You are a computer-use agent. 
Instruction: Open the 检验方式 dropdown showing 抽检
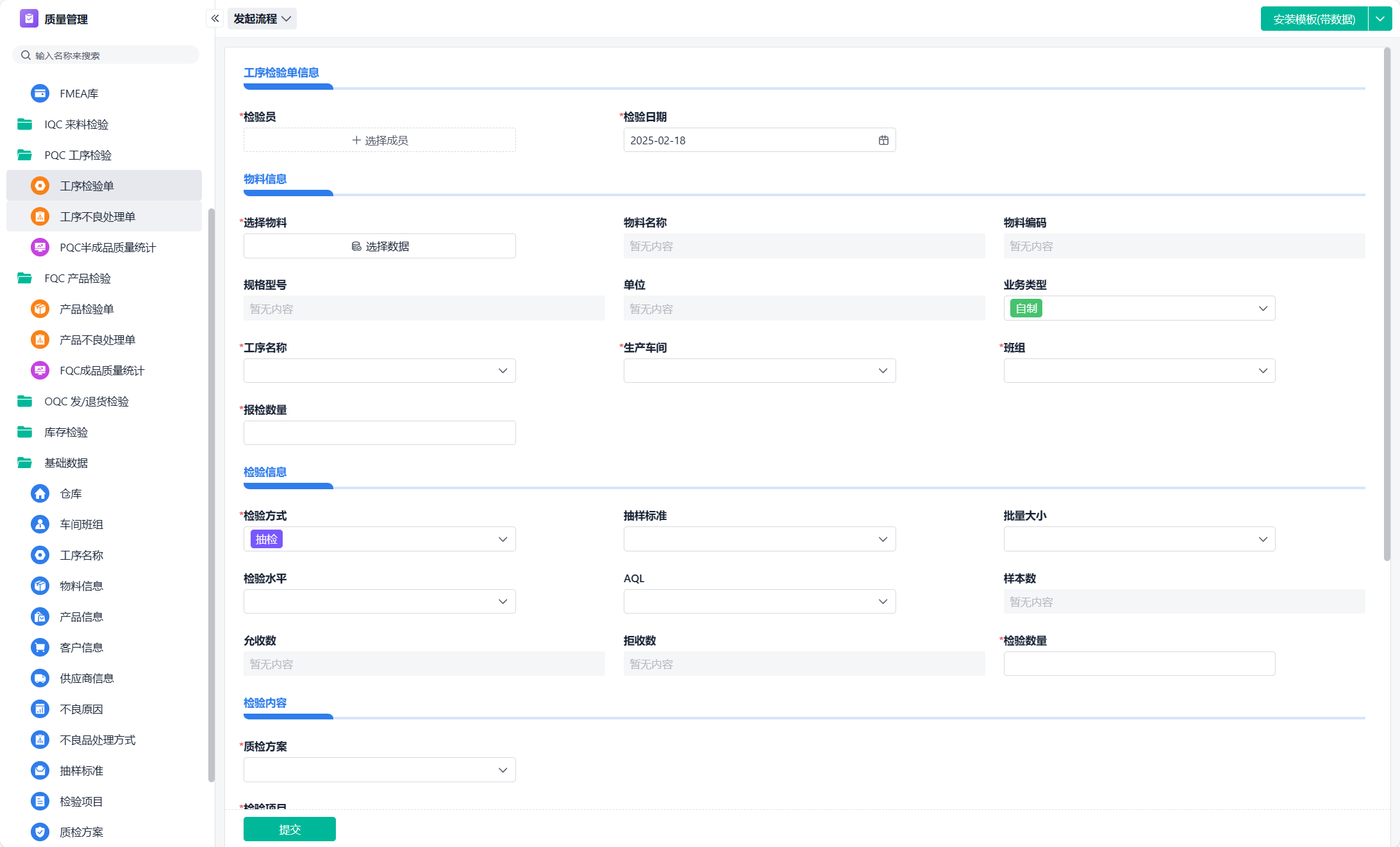[x=379, y=539]
